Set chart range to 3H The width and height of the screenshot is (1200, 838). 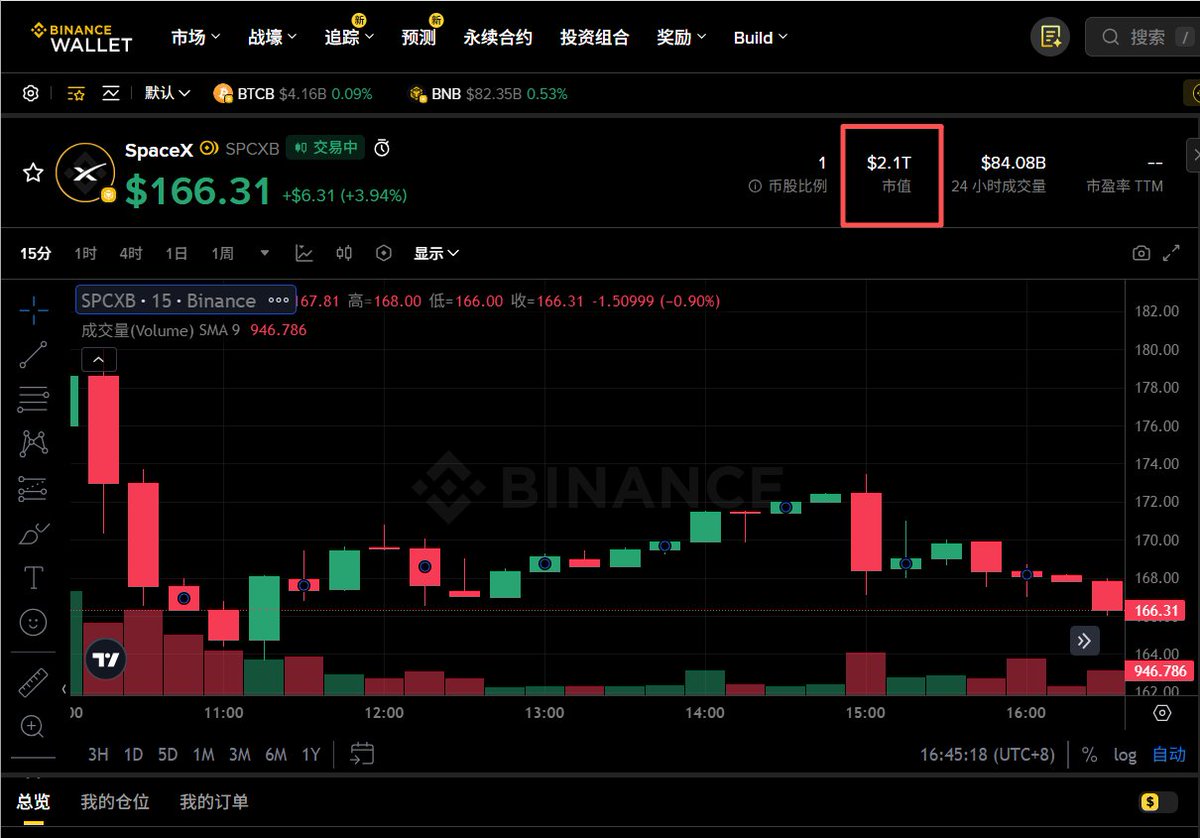pyautogui.click(x=98, y=755)
